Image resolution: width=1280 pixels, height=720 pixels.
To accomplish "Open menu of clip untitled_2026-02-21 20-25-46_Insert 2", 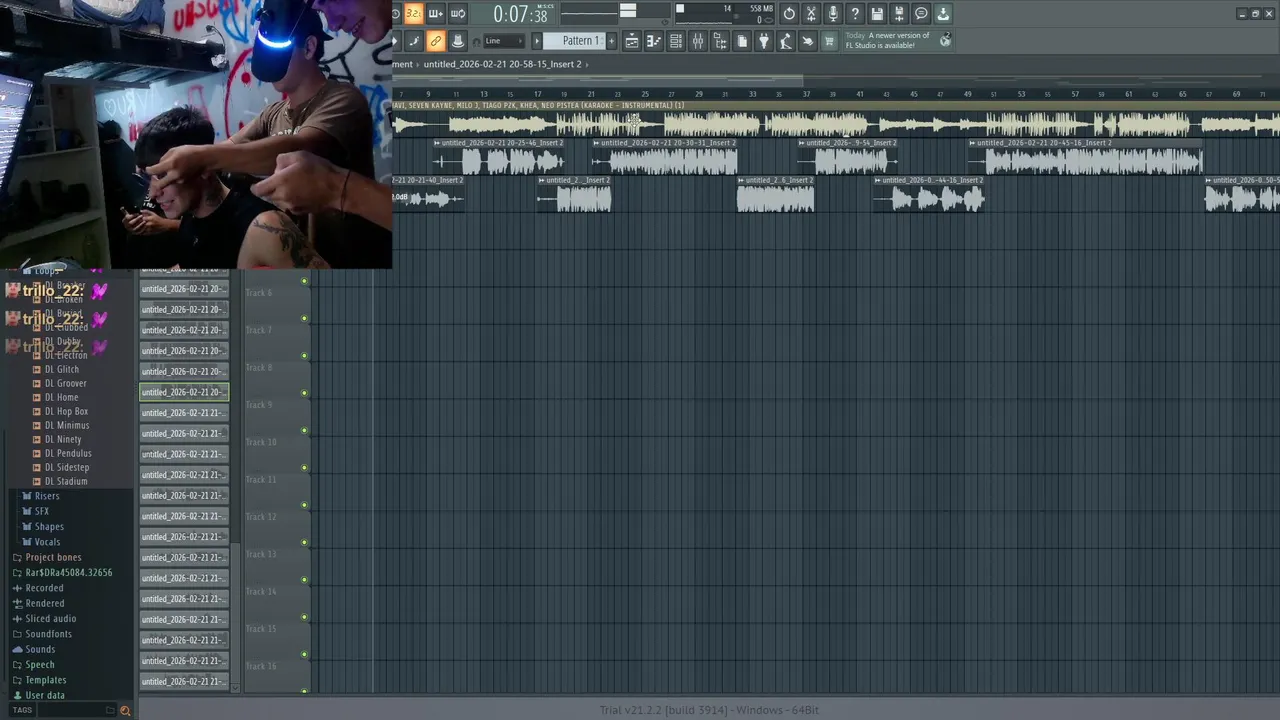I will click(437, 143).
